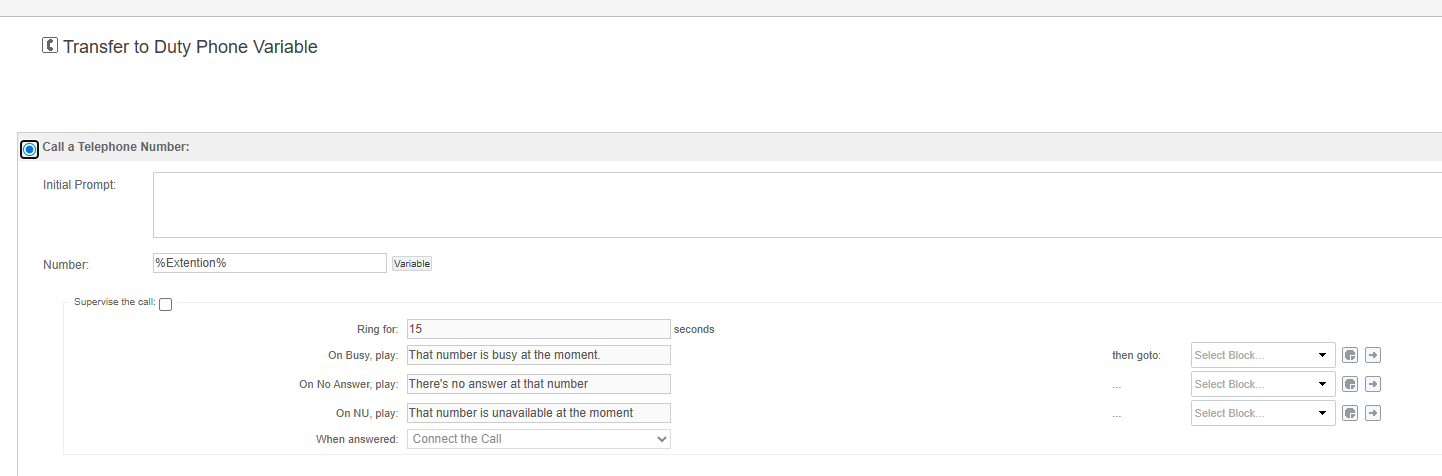Click into the Initial Prompt text area
Screen dimensions: 1442x476
coord(796,205)
